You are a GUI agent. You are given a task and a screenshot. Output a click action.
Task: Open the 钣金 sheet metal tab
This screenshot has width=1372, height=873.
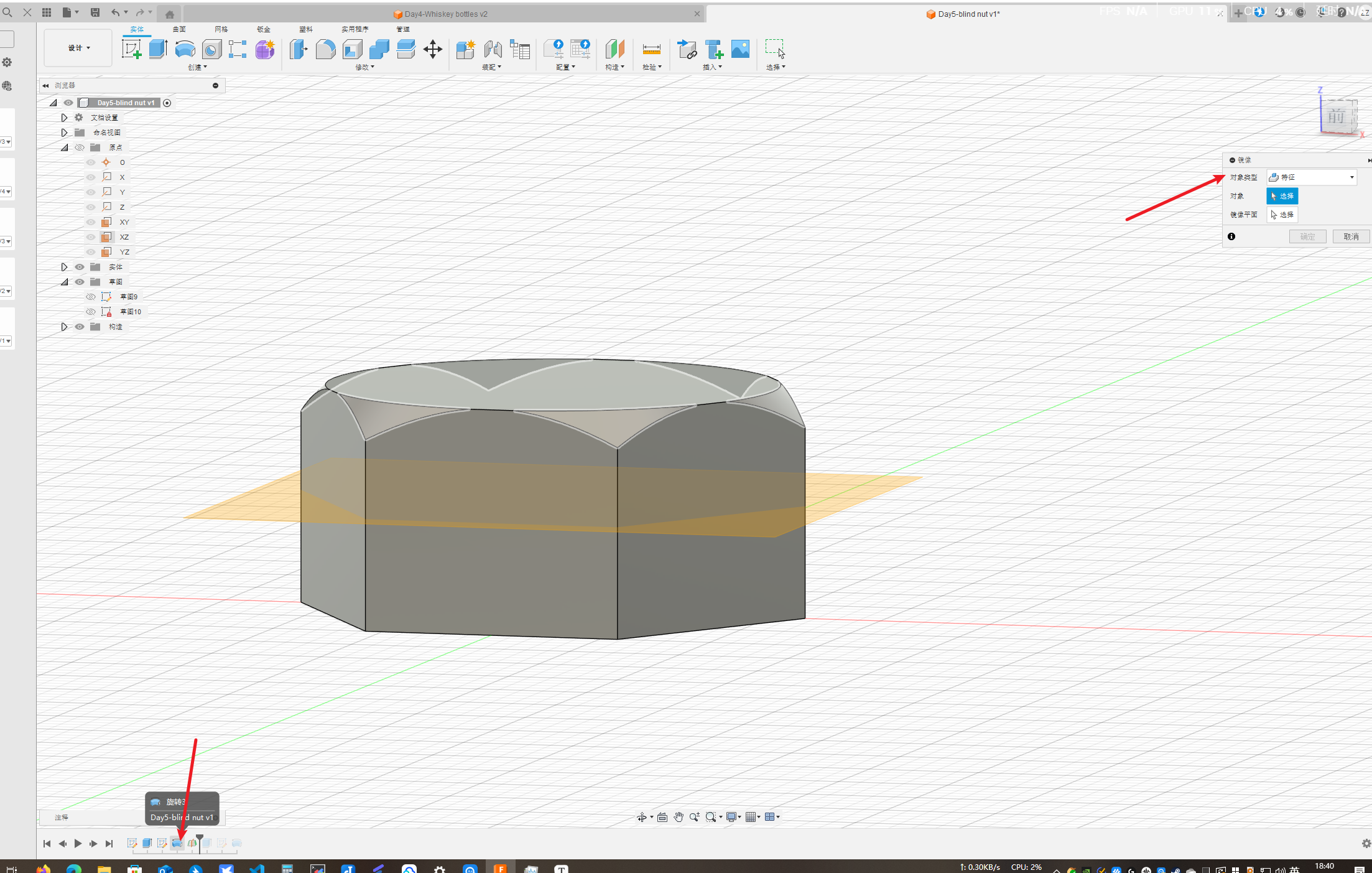click(264, 29)
